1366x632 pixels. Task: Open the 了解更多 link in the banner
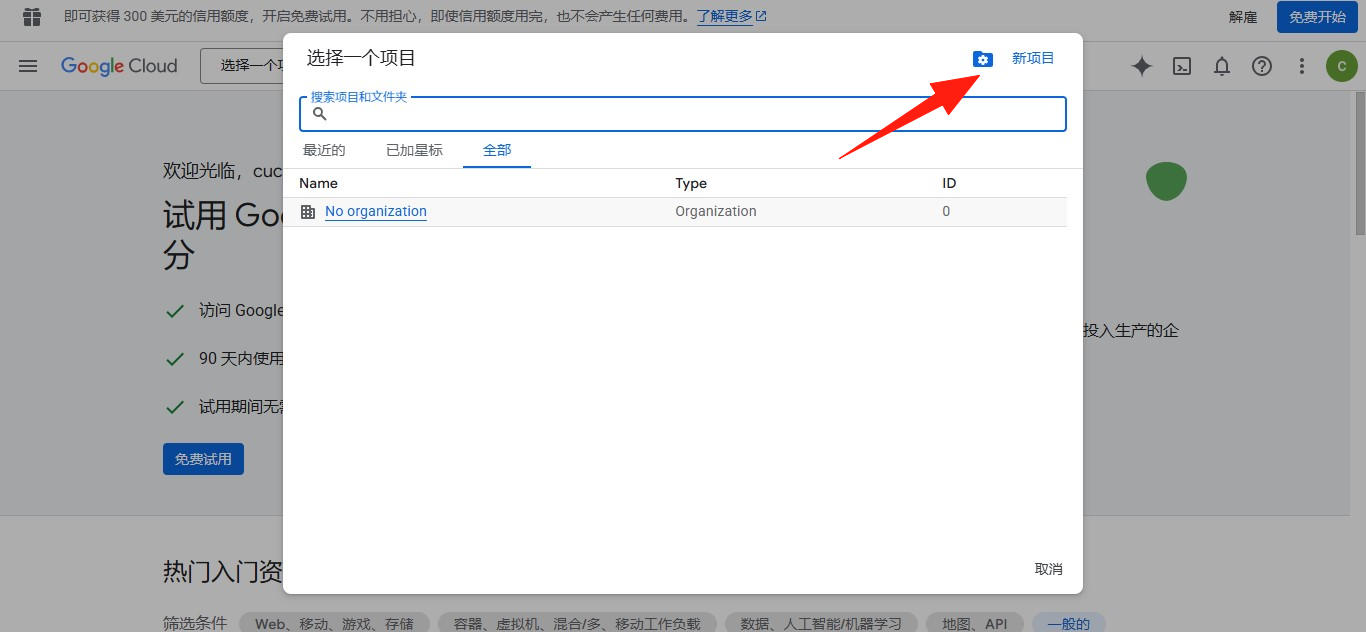pyautogui.click(x=725, y=16)
